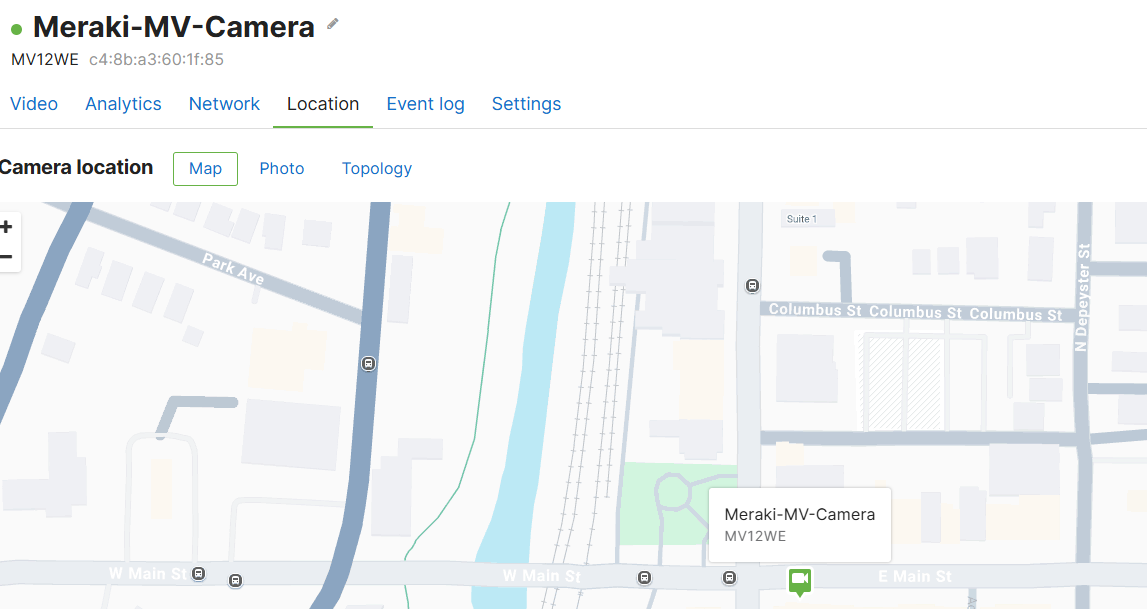Screen dimensions: 1147x609
Task: Click the Meraki-MV-Camera page title
Action: coord(174,27)
